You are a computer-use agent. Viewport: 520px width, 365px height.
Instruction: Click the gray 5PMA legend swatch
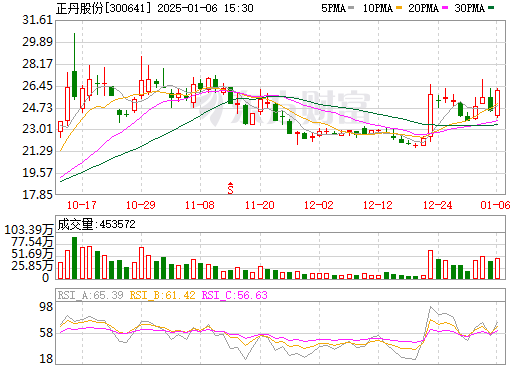point(351,8)
